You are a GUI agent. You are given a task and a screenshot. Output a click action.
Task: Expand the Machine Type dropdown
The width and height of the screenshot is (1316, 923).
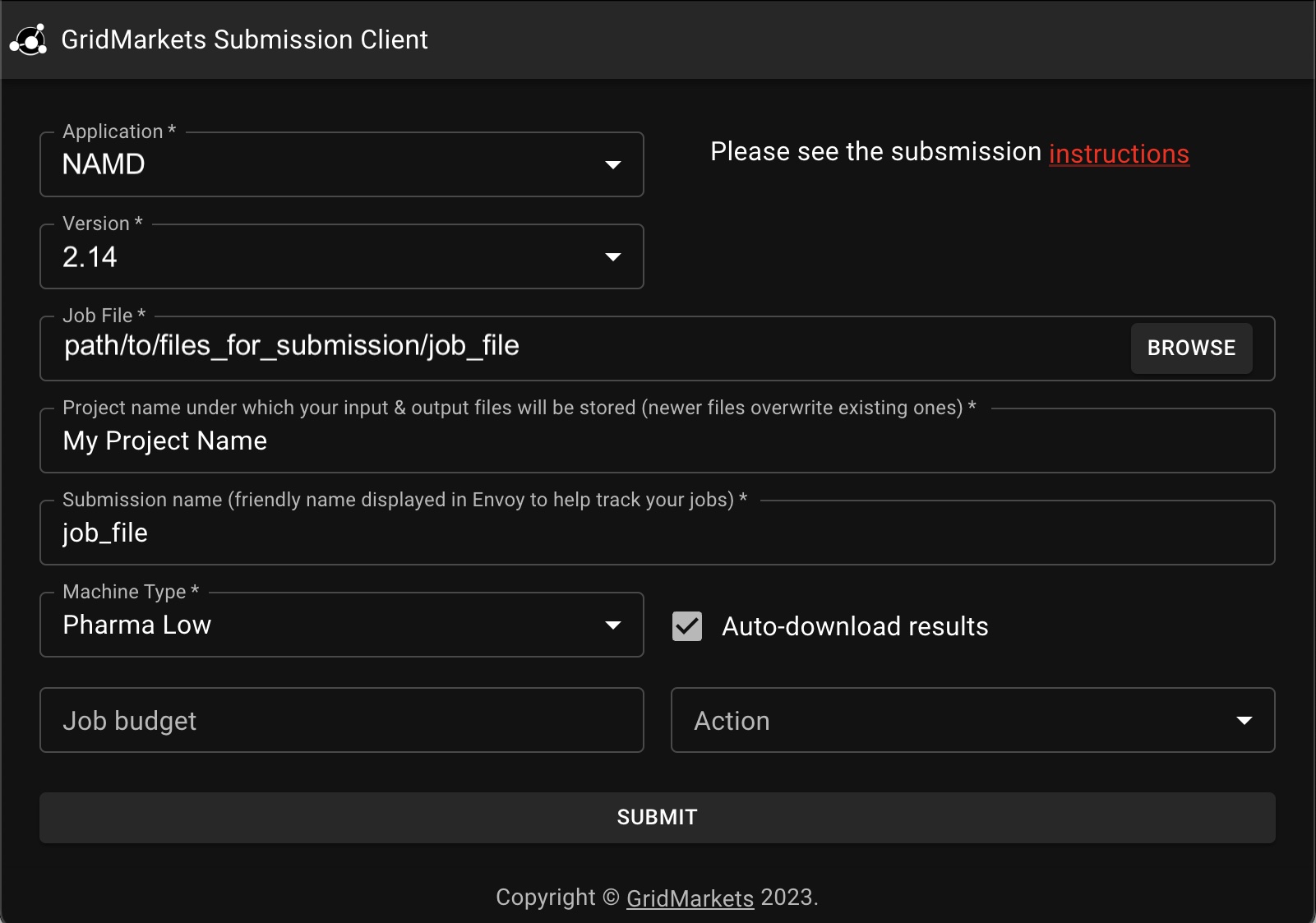(x=341, y=625)
